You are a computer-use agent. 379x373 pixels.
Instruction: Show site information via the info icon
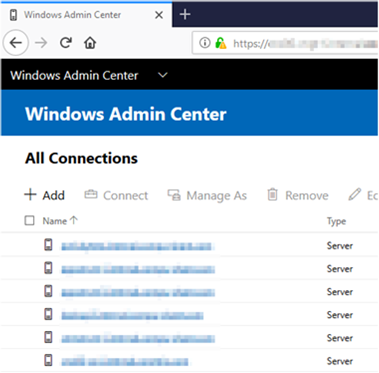204,43
